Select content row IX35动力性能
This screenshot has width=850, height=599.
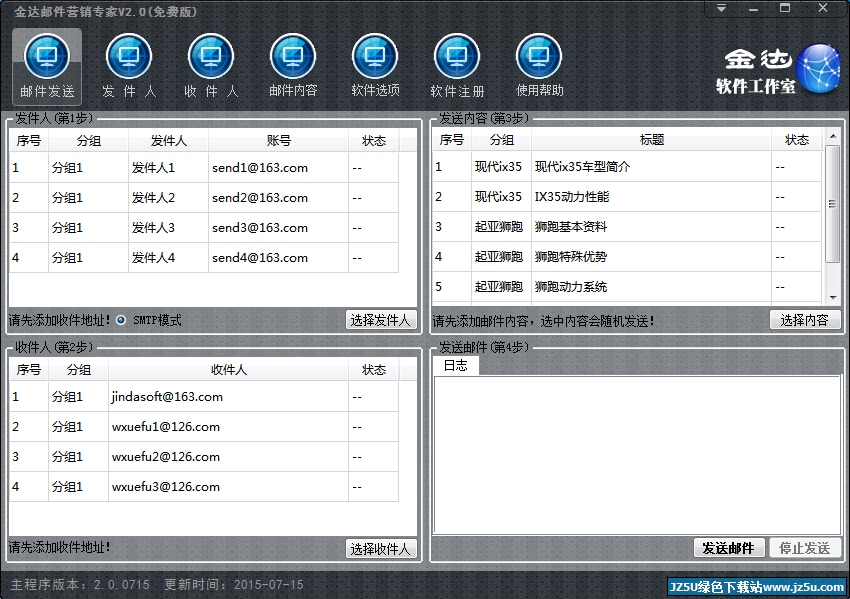pos(628,196)
